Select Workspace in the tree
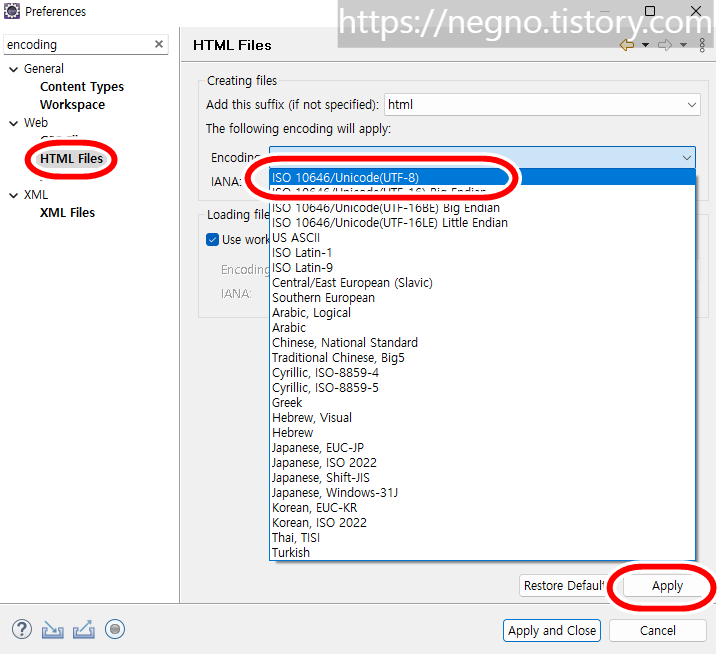The image size is (720, 654). coord(72,105)
